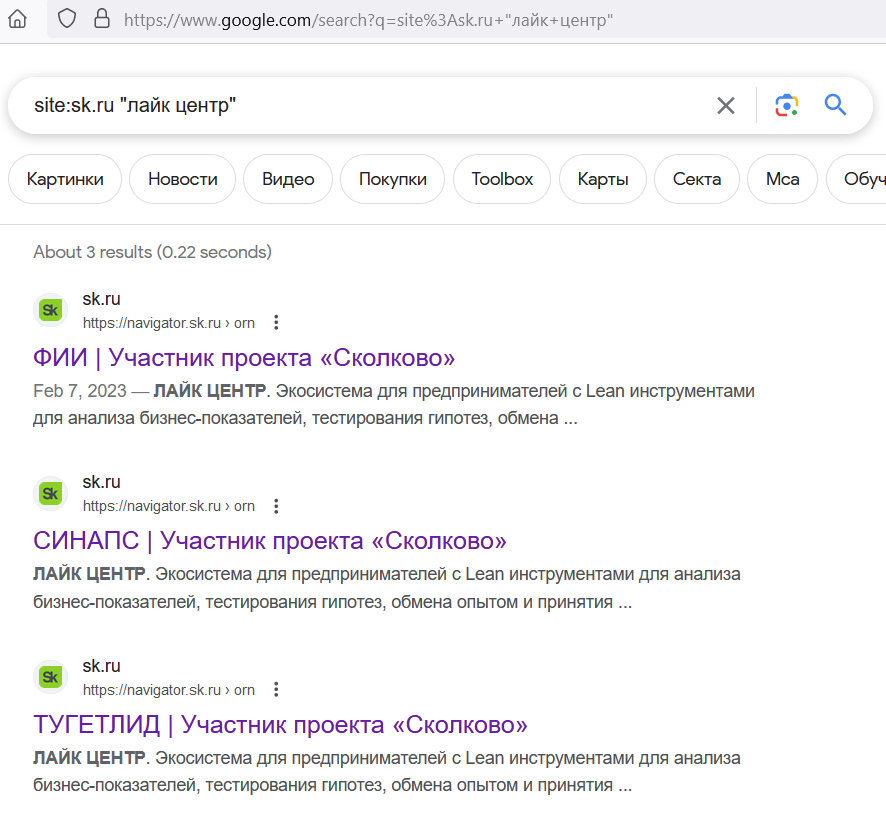Open more options for СИНАПС result
The height and width of the screenshot is (829, 886).
coord(276,506)
